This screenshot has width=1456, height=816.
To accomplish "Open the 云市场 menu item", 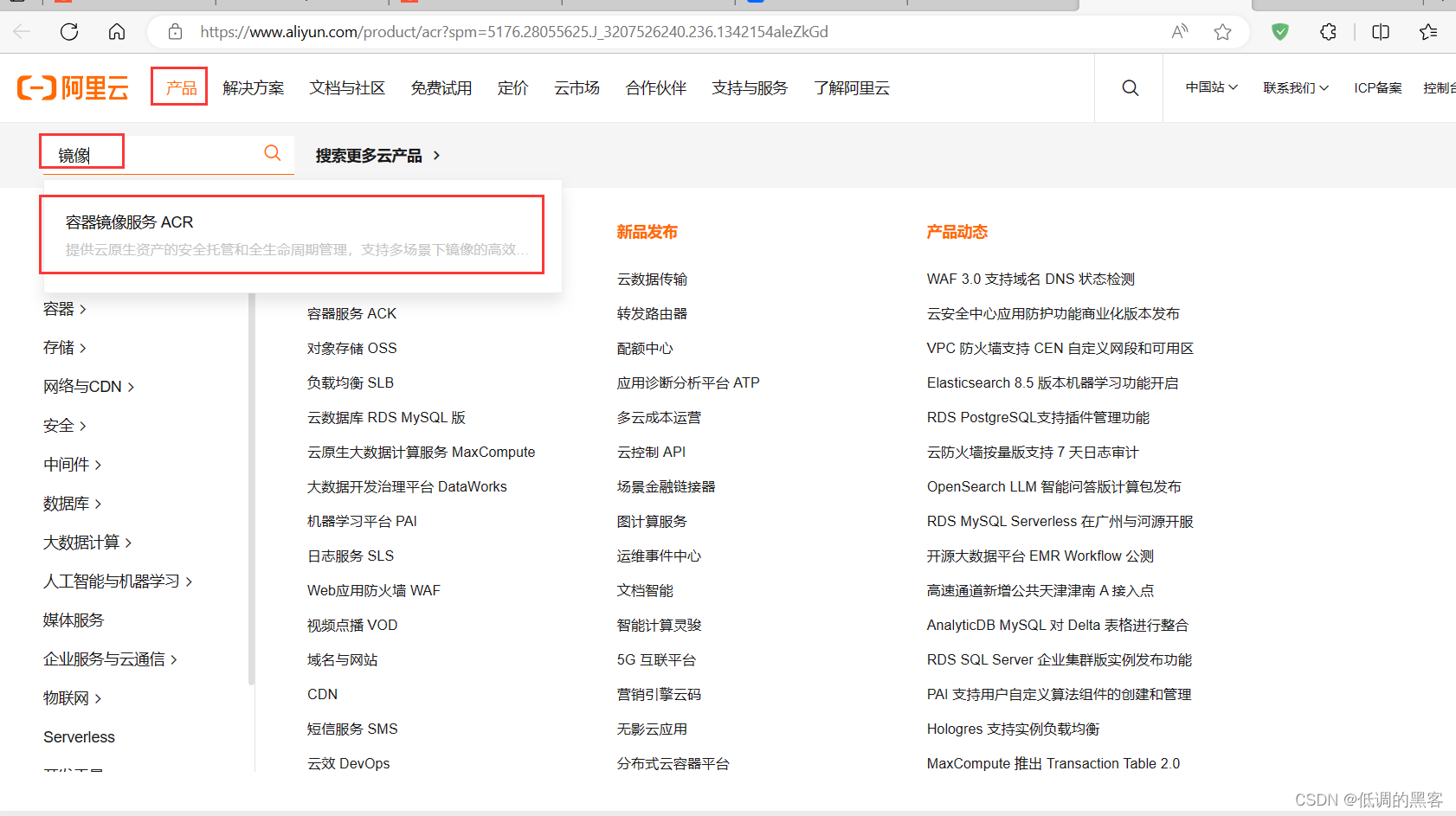I will coord(577,87).
